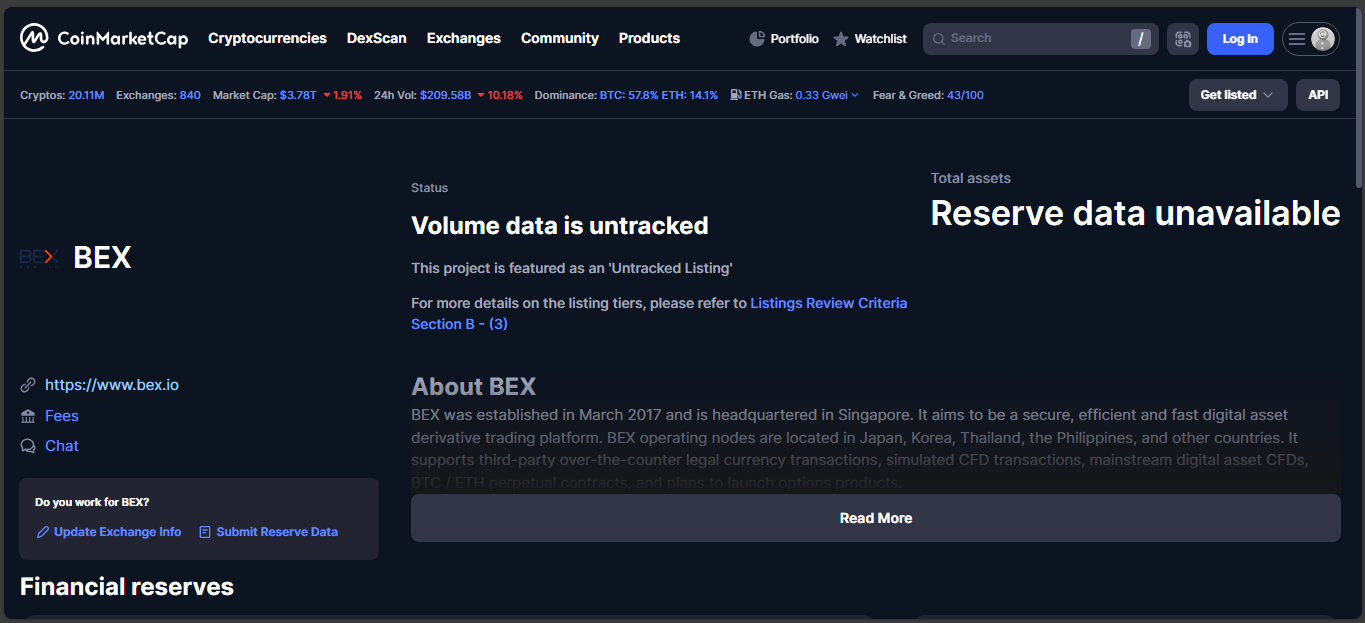1365x623 pixels.
Task: Click the page's vertical scrollbar
Action: pos(1358,100)
